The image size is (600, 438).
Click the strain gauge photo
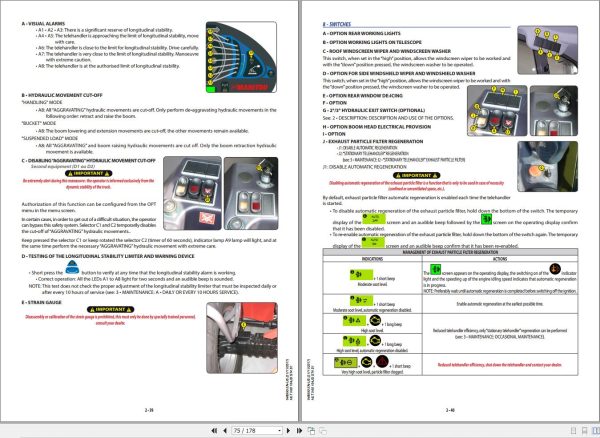pos(242,338)
